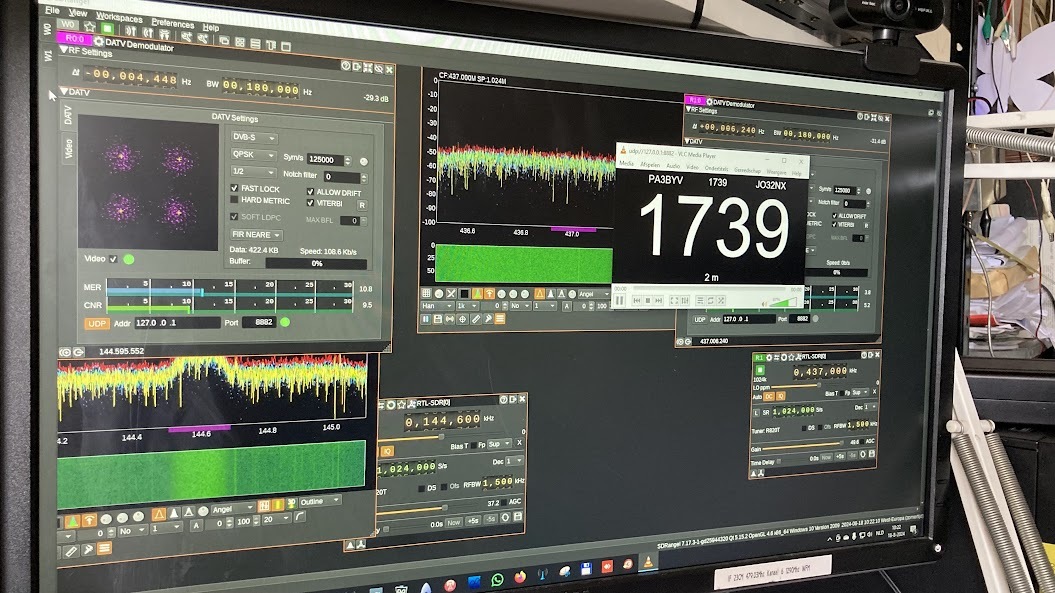The height and width of the screenshot is (593, 1055).
Task: Toggle the DC correction button in the 437 MHz RTL-SDR panel
Action: coord(769,396)
